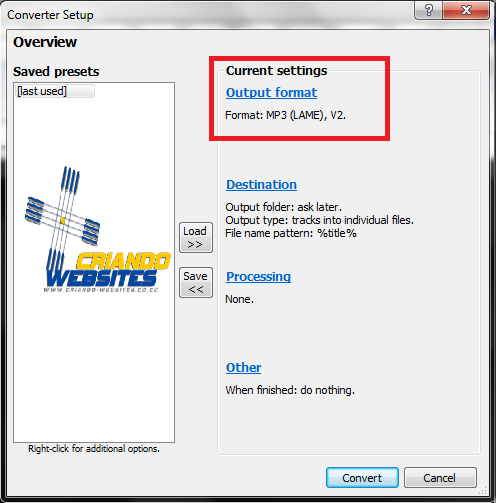This screenshot has width=496, height=503.
Task: Open the Output format settings link
Action: click(x=271, y=92)
